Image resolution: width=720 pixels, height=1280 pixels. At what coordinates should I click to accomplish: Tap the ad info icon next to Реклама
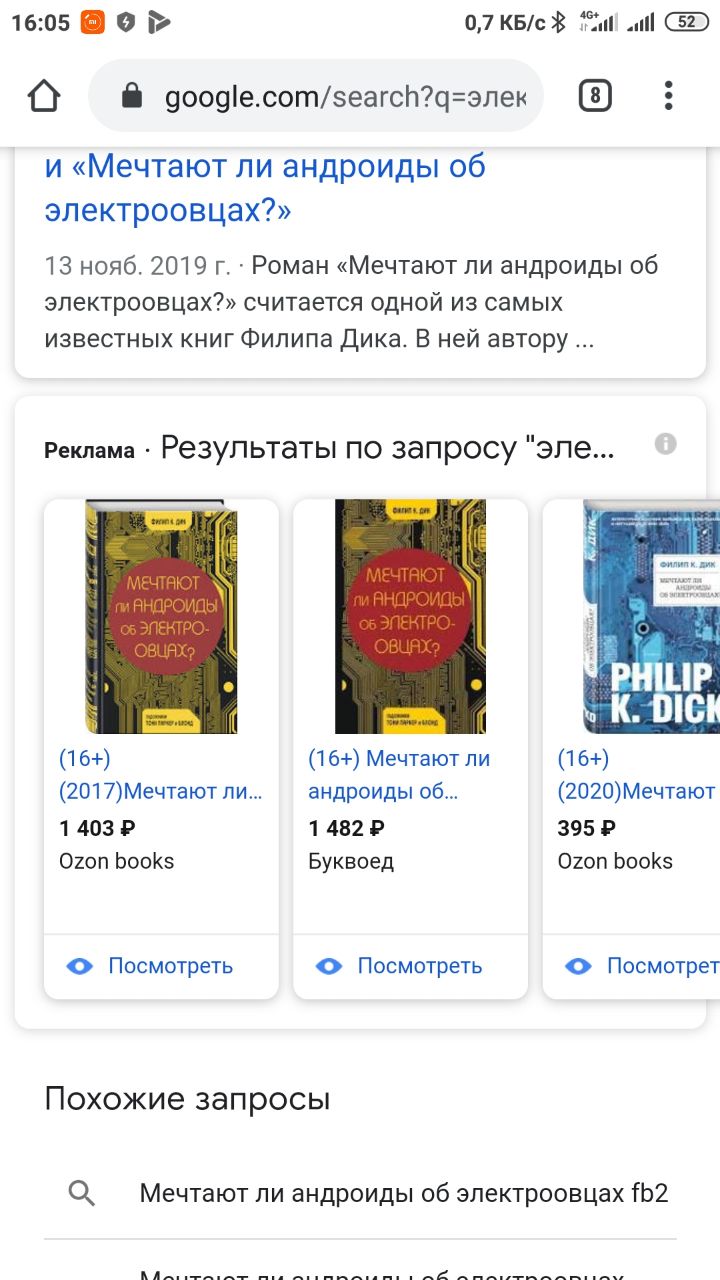(666, 444)
